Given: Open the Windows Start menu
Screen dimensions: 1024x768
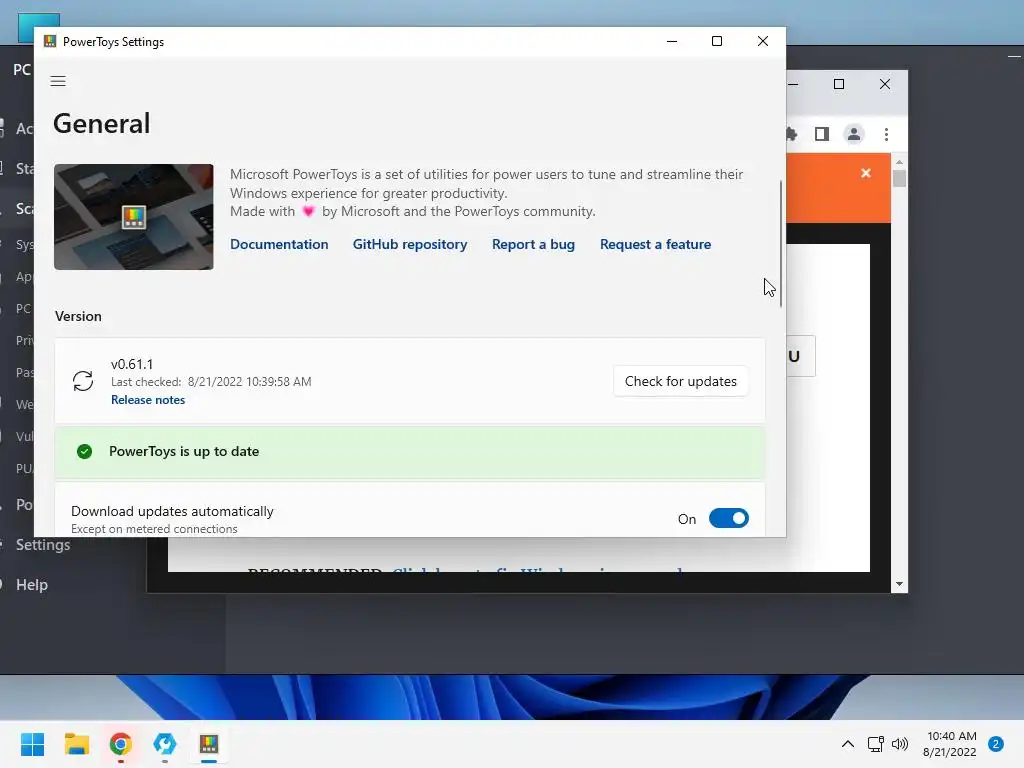Looking at the screenshot, I should 33,744.
